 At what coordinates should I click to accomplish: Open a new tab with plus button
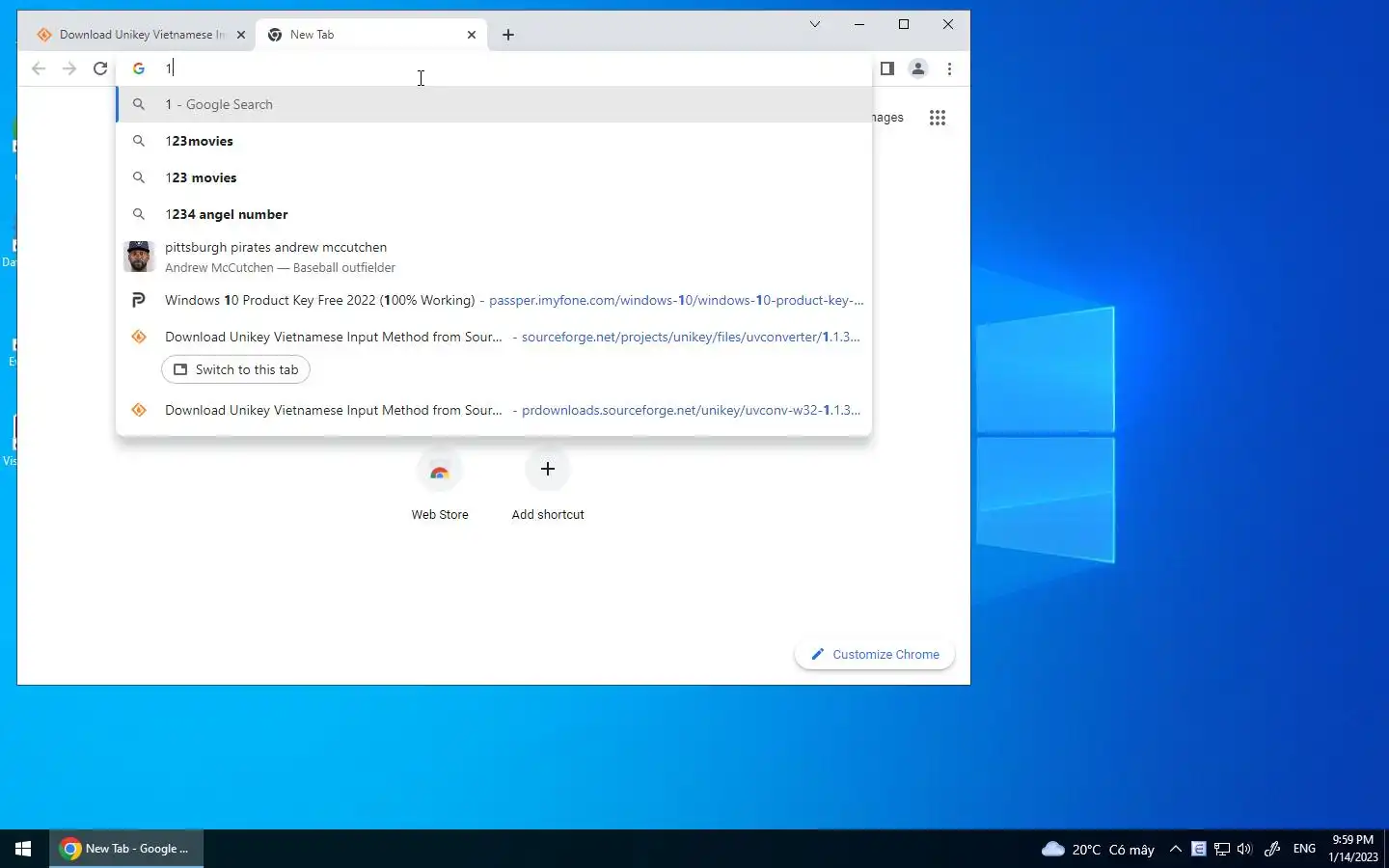pyautogui.click(x=508, y=35)
